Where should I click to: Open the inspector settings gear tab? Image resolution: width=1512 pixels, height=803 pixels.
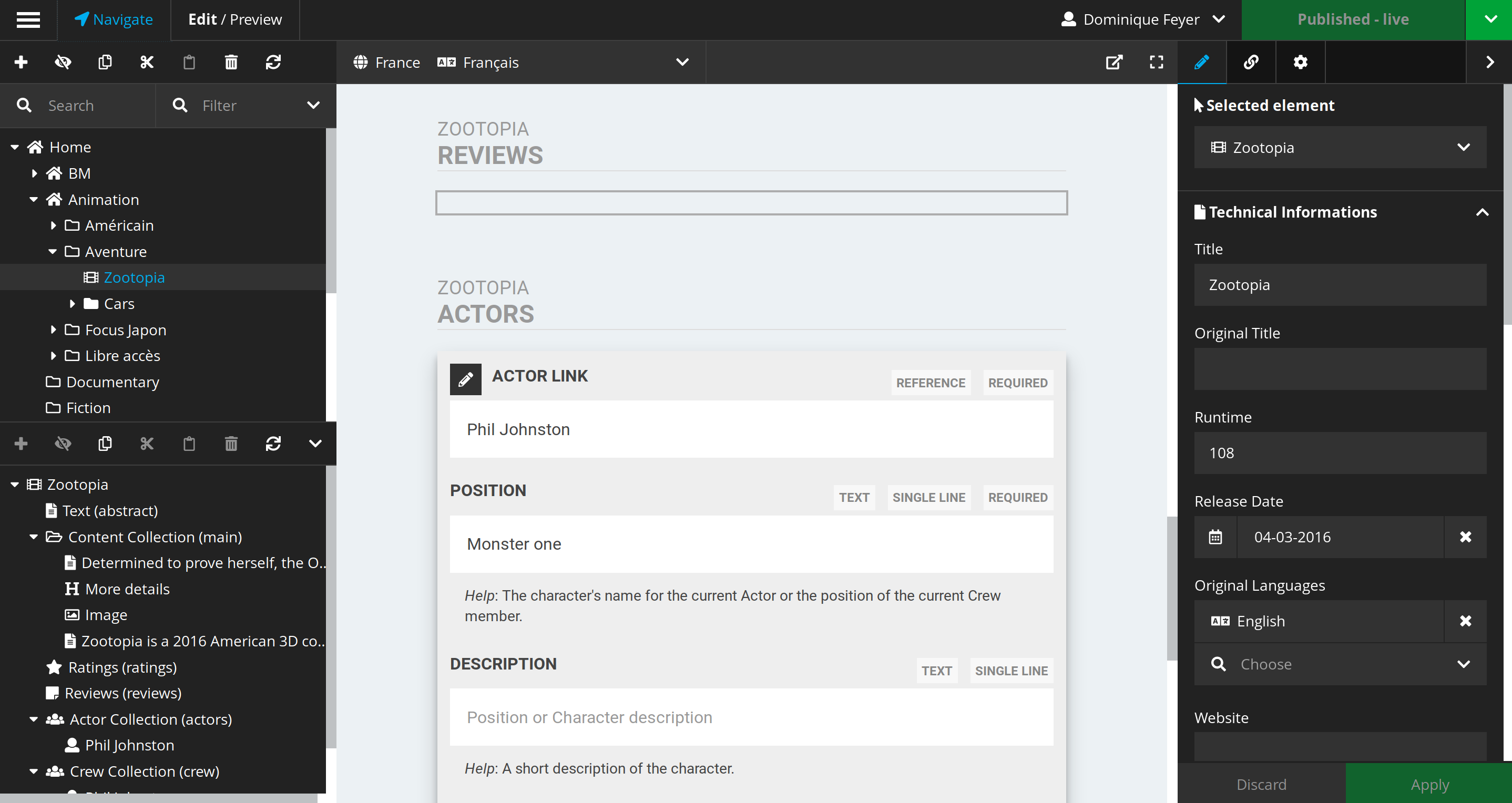tap(1300, 62)
